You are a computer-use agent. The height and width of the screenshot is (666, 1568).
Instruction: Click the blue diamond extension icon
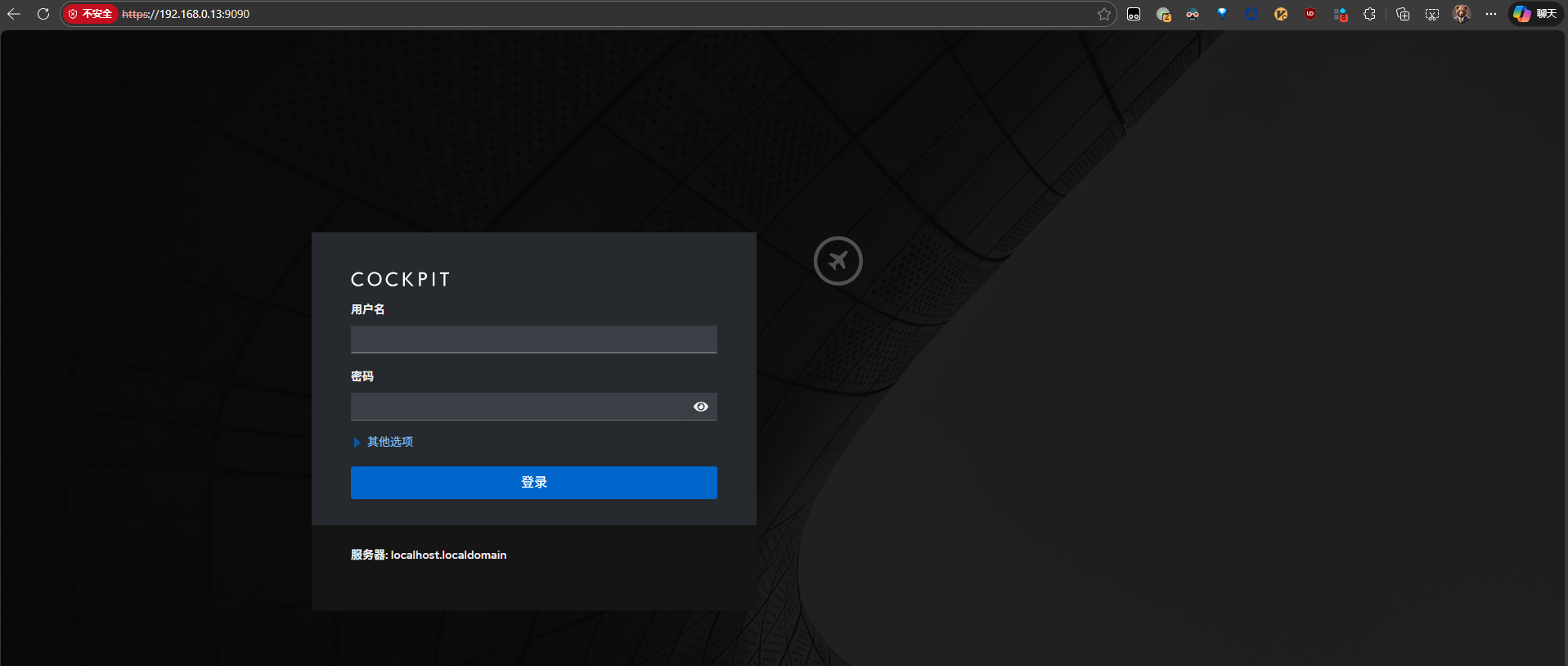[x=1222, y=13]
